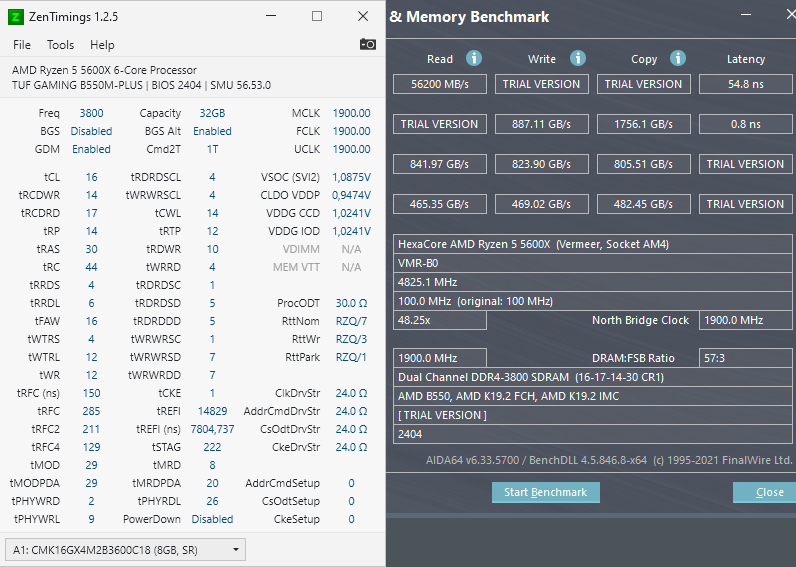
Task: Click the Copy info icon in AIDA64
Action: point(678,58)
